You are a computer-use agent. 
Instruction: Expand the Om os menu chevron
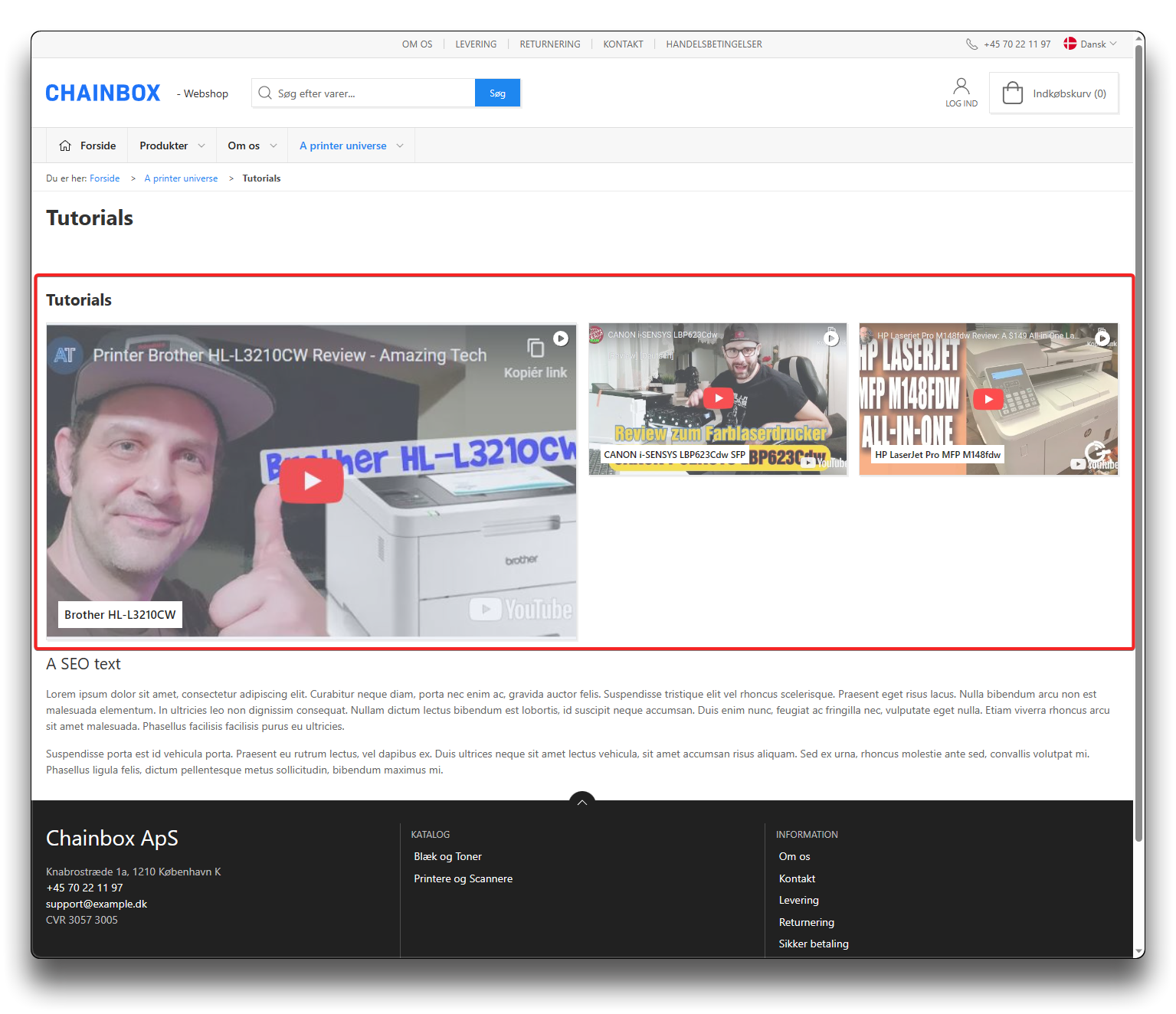[x=274, y=146]
